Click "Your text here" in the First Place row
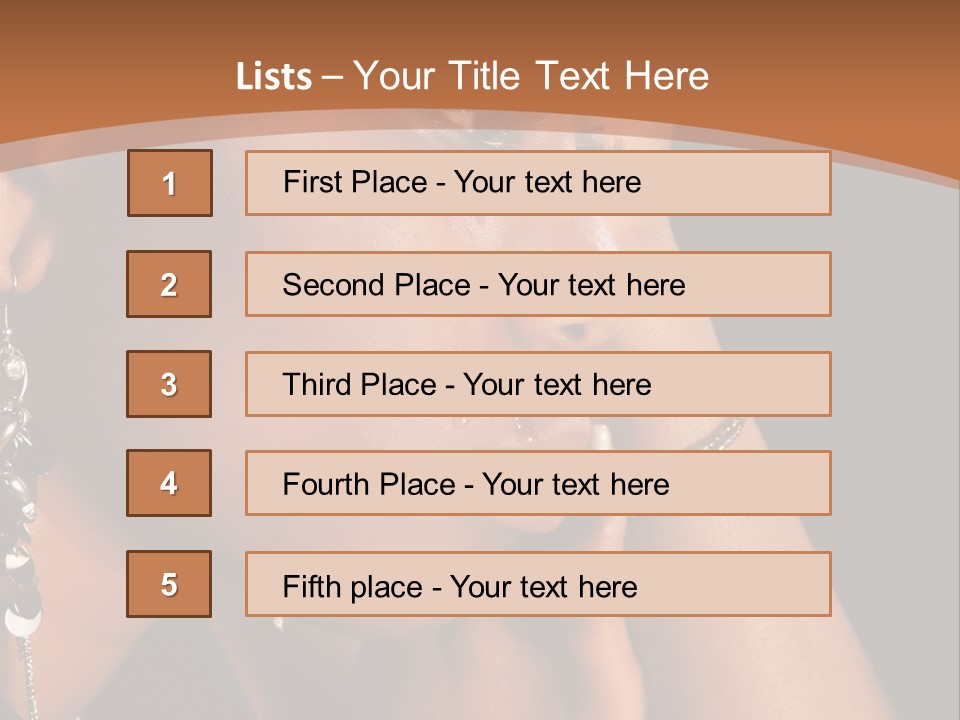 tap(547, 182)
